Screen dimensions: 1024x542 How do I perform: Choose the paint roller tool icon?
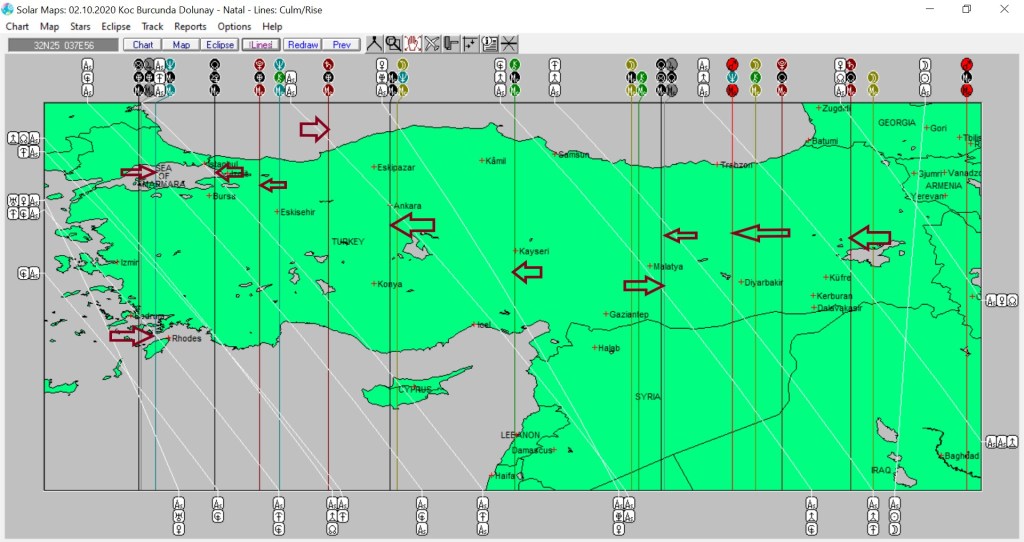(451, 44)
